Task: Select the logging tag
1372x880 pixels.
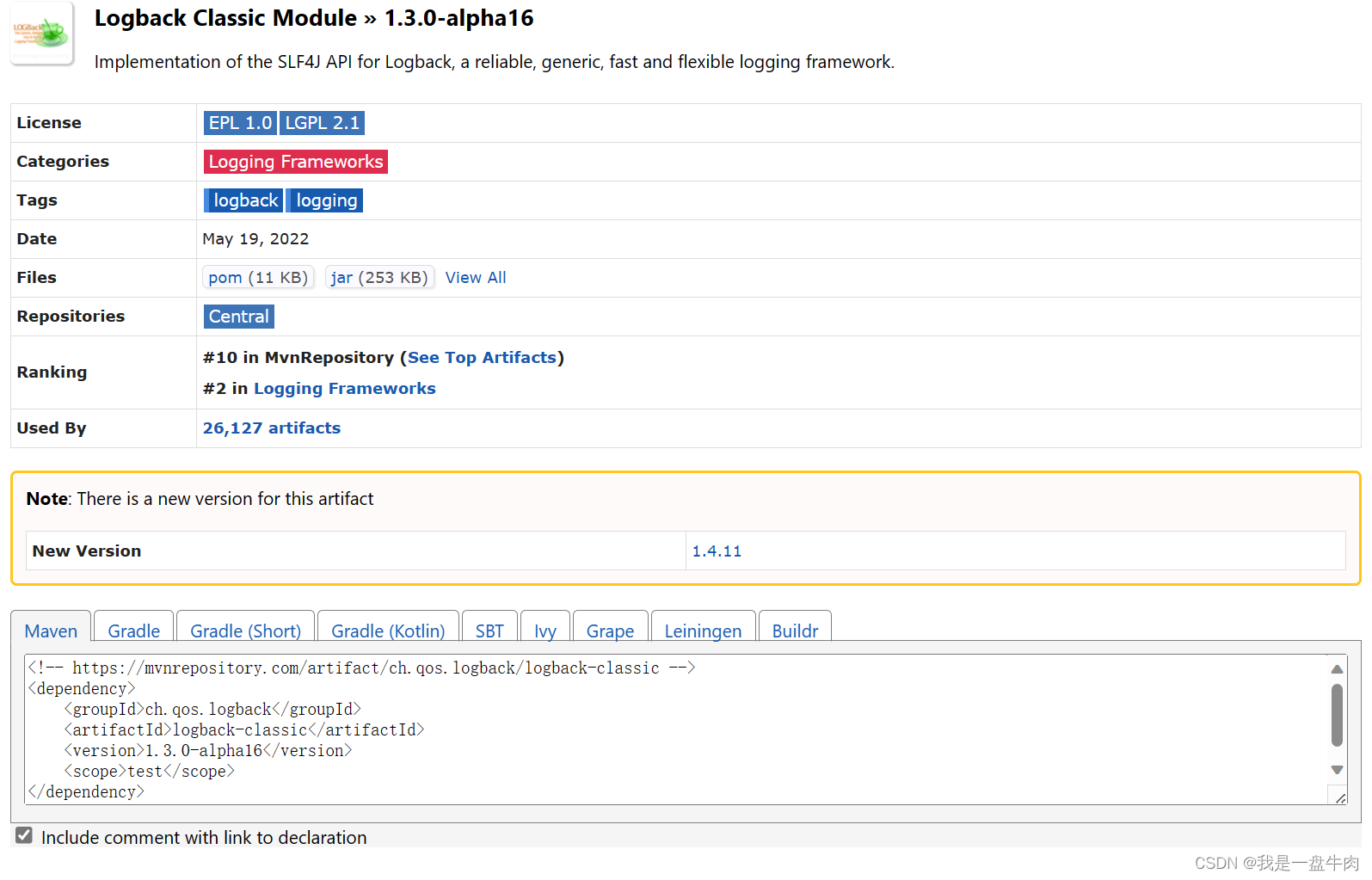Action: pyautogui.click(x=325, y=200)
